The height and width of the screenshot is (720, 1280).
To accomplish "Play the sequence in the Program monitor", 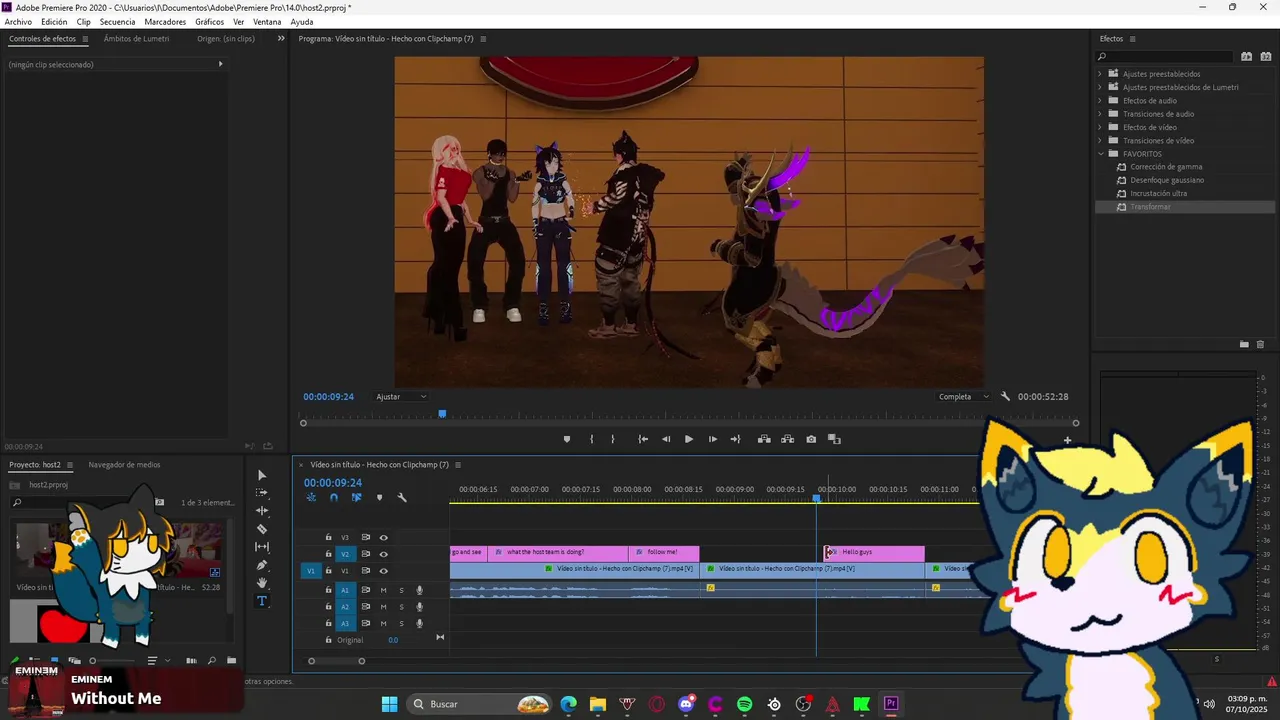I will [689, 439].
